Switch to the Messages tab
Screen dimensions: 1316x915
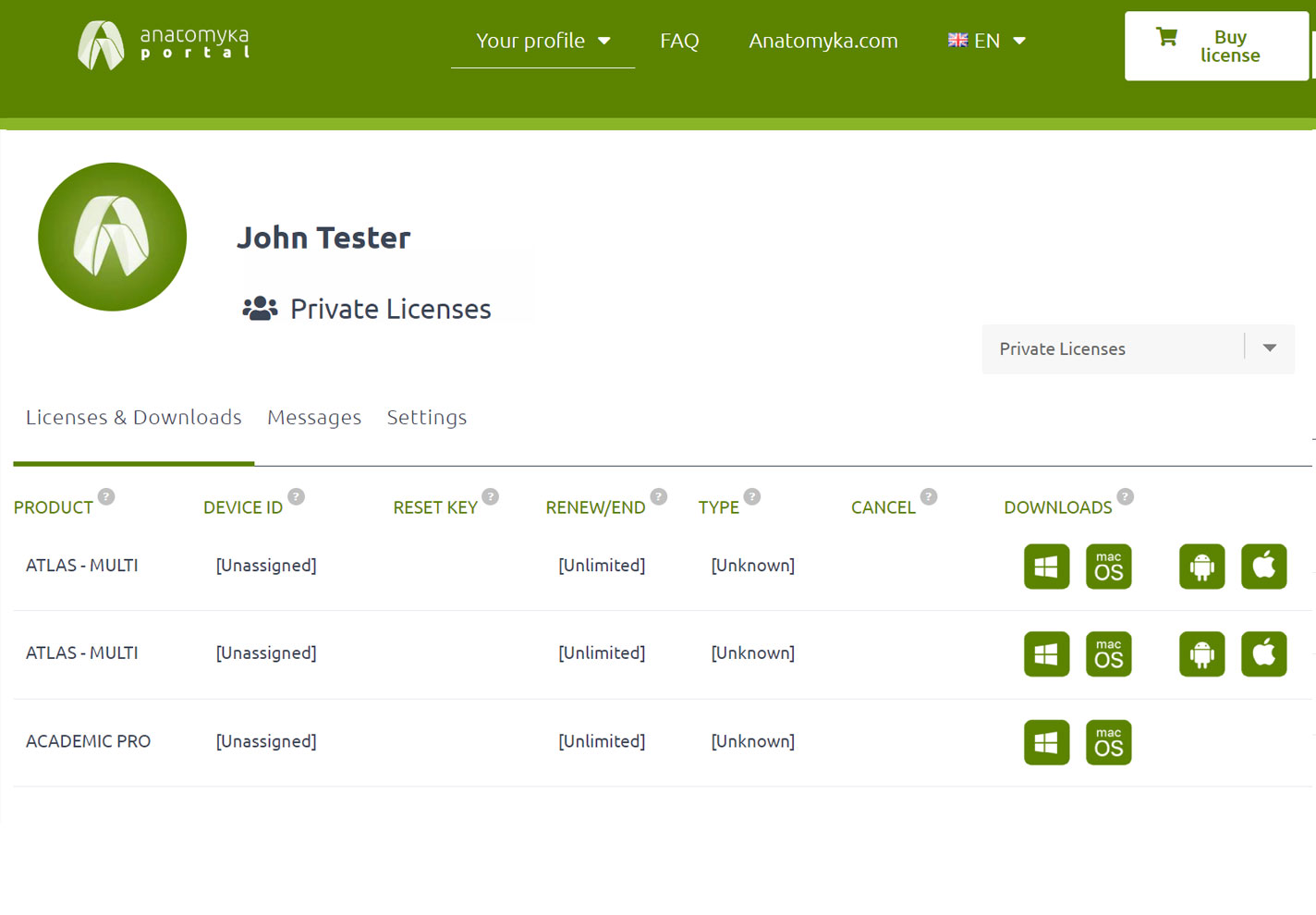[314, 418]
